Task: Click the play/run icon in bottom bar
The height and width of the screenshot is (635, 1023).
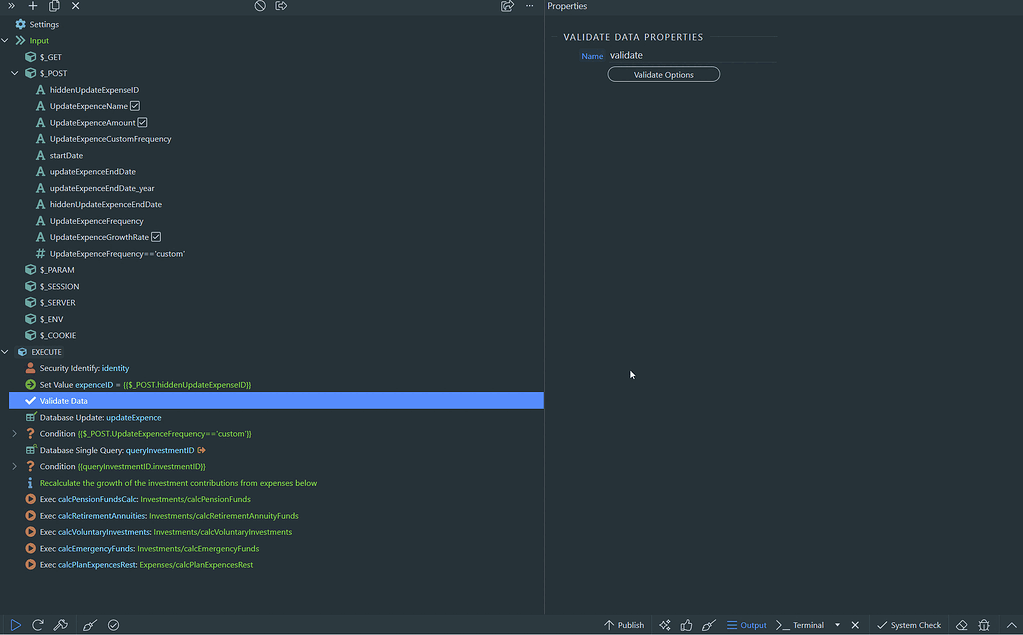Action: 16,625
